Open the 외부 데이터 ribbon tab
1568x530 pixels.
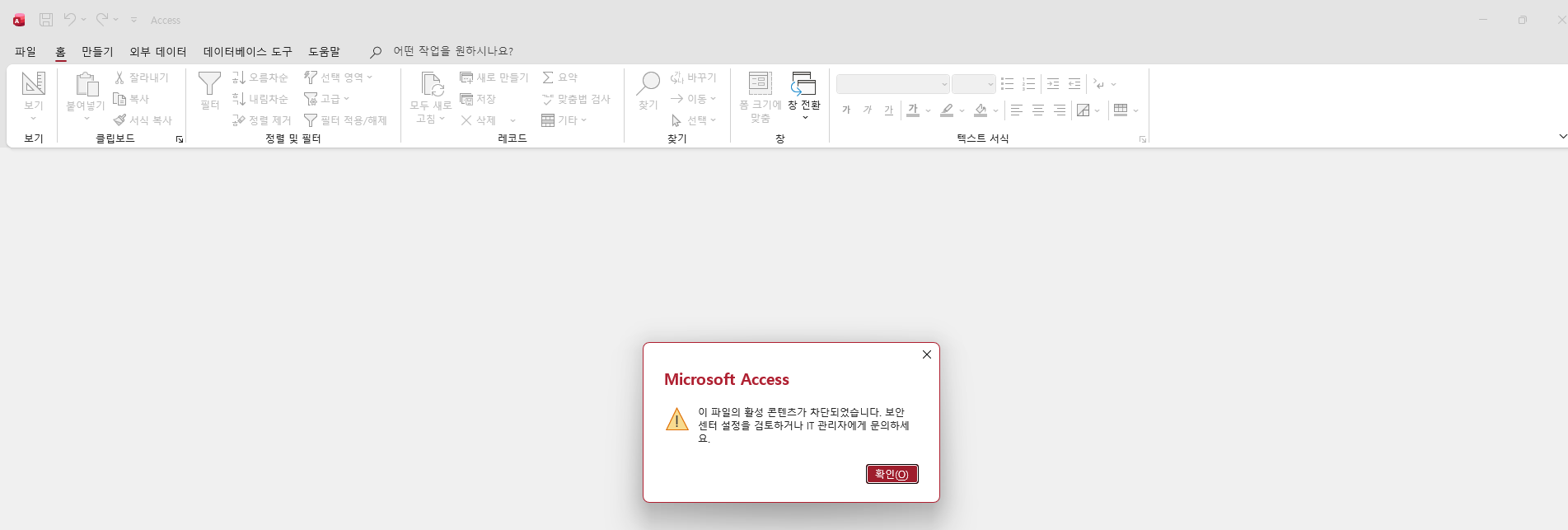coord(158,51)
